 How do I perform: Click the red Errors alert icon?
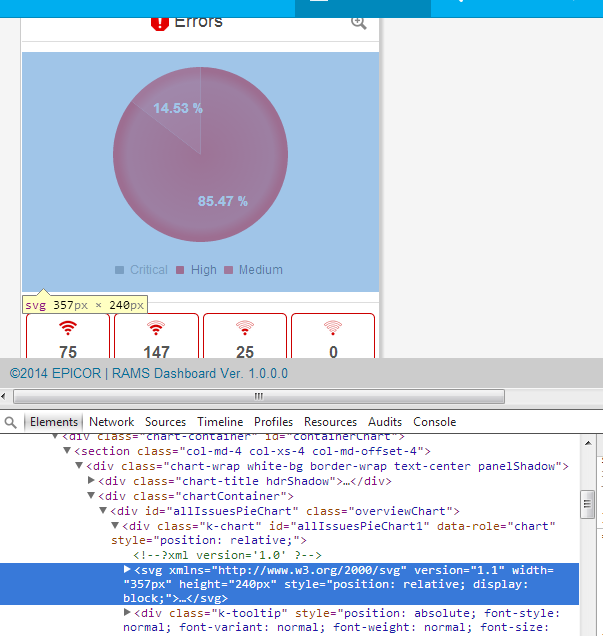pos(160,24)
